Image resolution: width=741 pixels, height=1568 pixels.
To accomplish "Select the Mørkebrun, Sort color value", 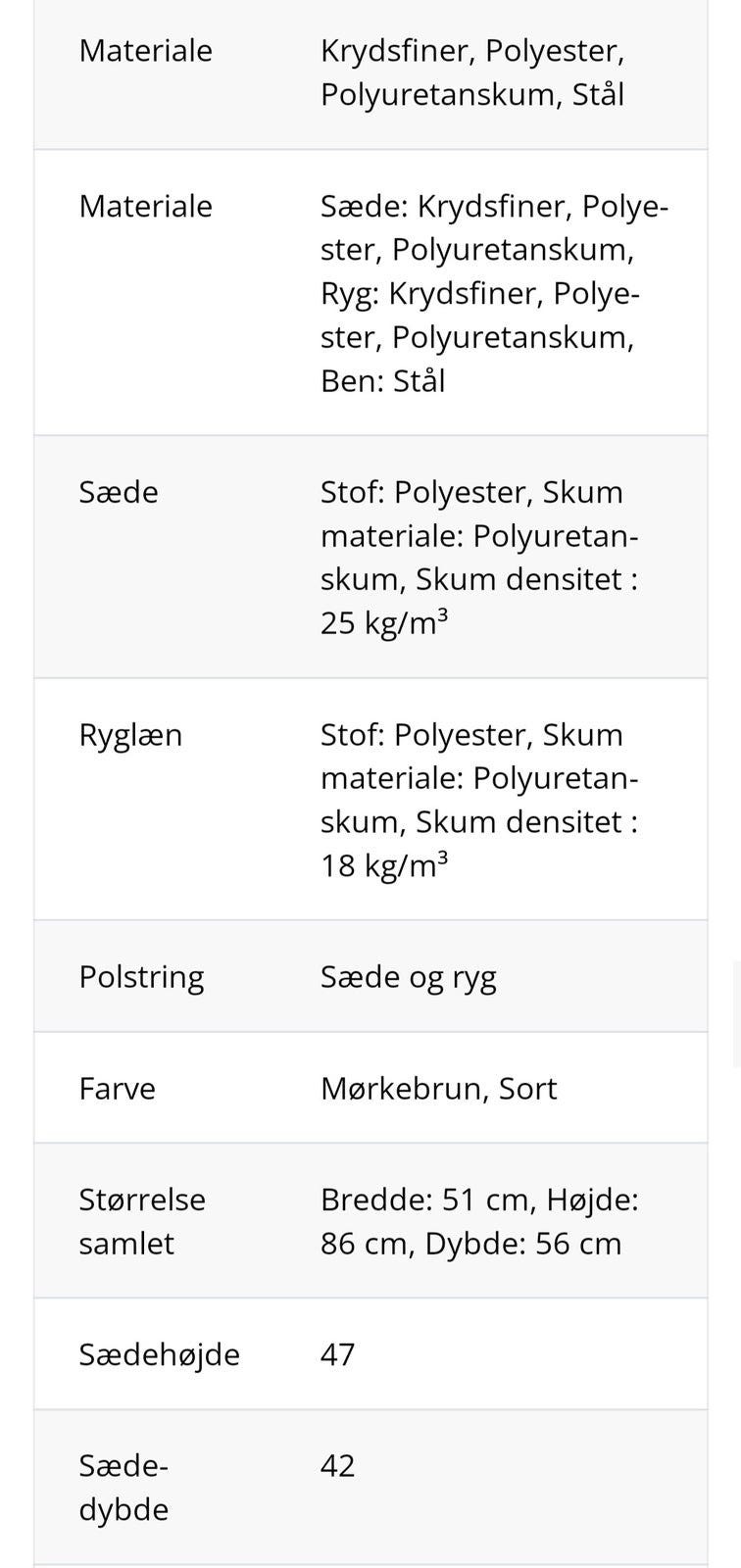I will coord(438,1089).
